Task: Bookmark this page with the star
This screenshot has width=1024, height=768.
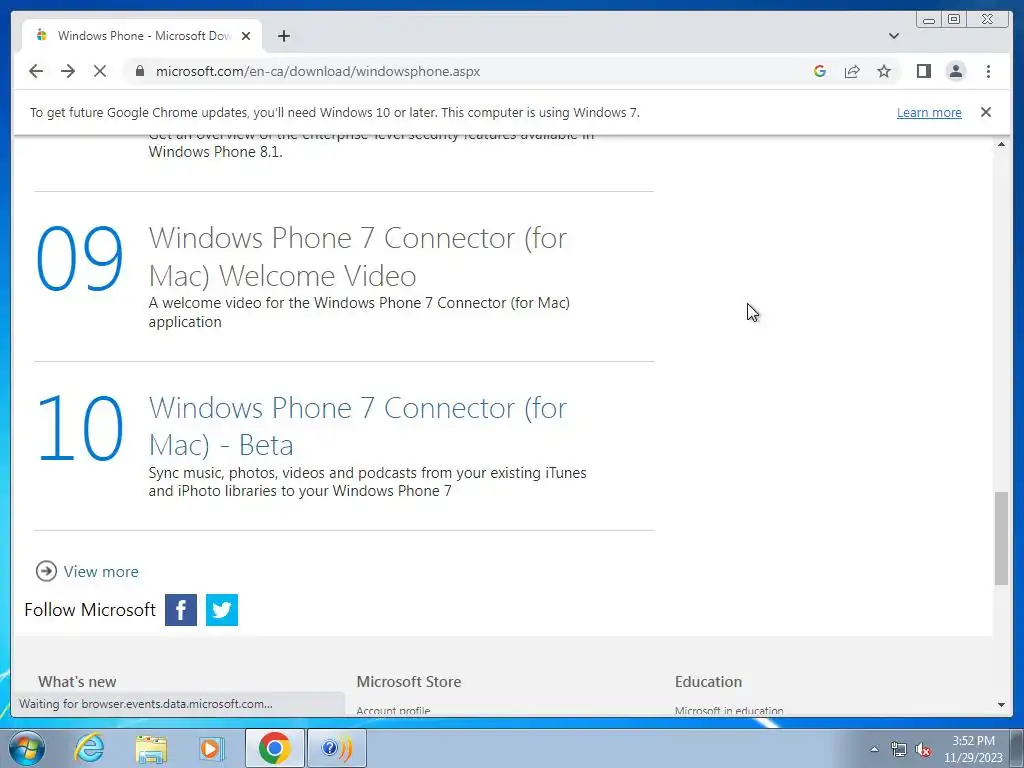Action: pyautogui.click(x=884, y=71)
